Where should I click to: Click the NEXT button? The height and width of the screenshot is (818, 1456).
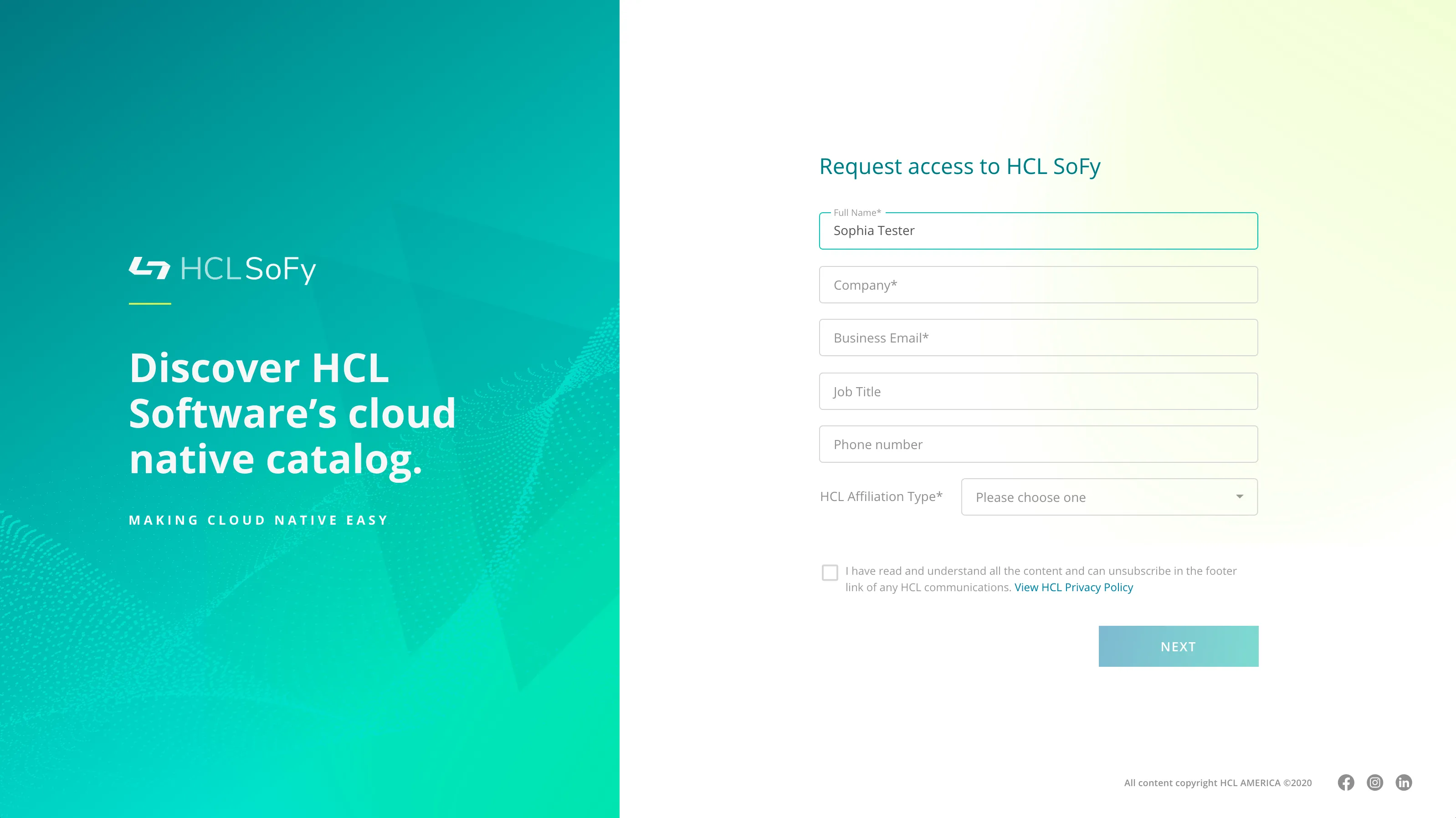click(x=1178, y=646)
